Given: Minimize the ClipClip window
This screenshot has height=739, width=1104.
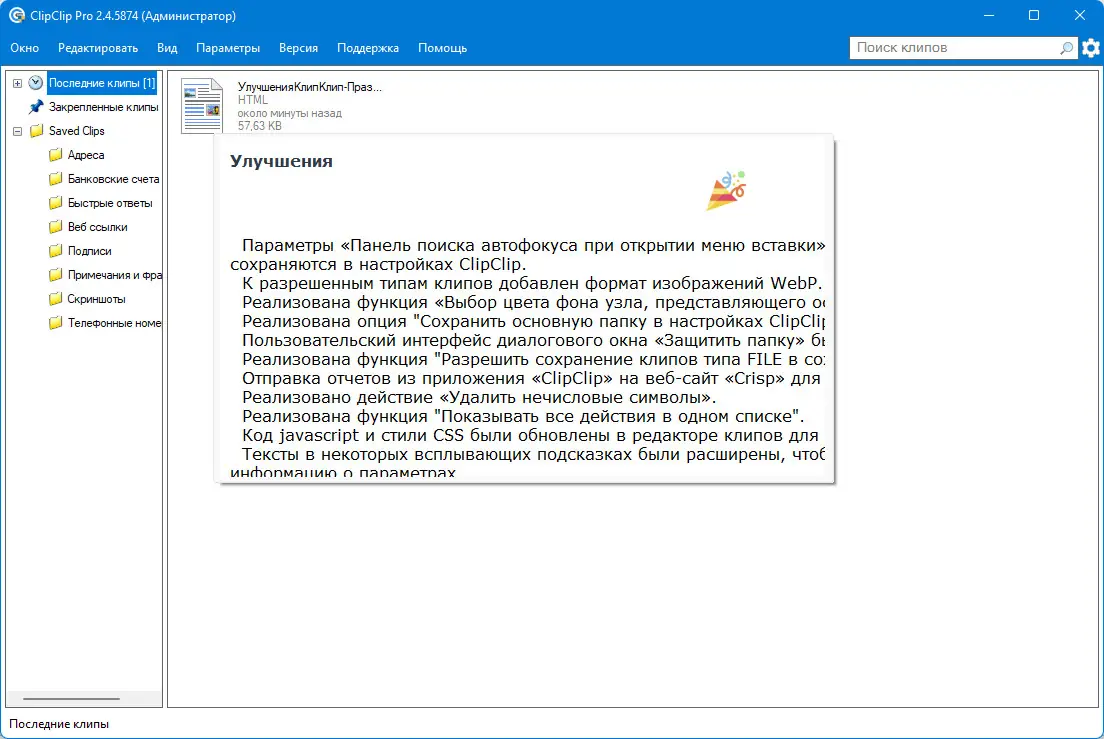Looking at the screenshot, I should point(989,15).
